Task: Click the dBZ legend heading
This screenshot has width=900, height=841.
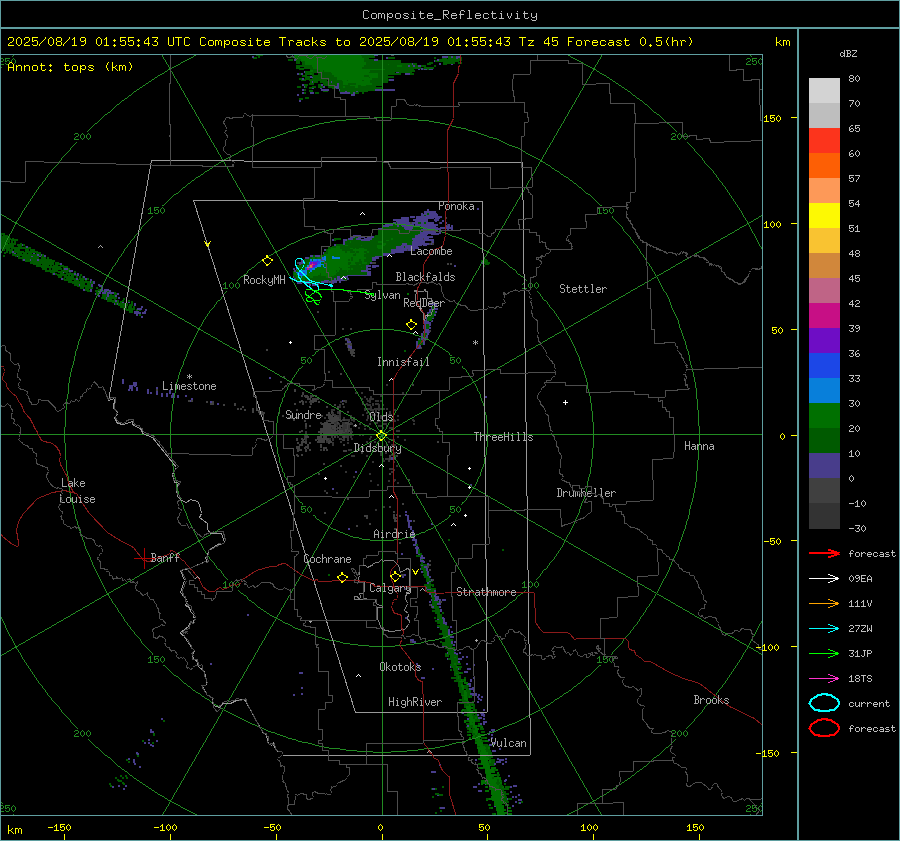Action: 848,53
